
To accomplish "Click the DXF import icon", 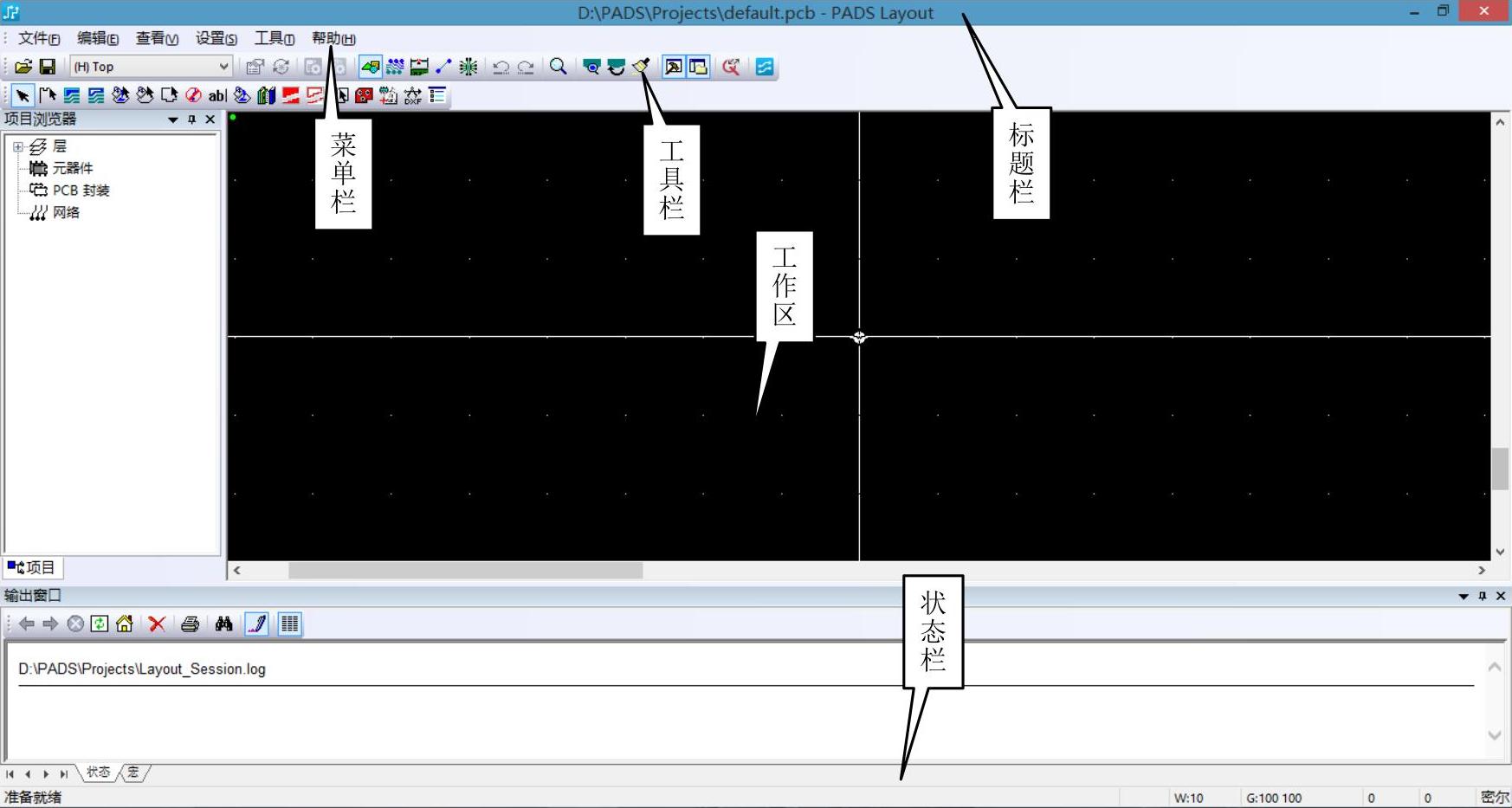I will (413, 95).
